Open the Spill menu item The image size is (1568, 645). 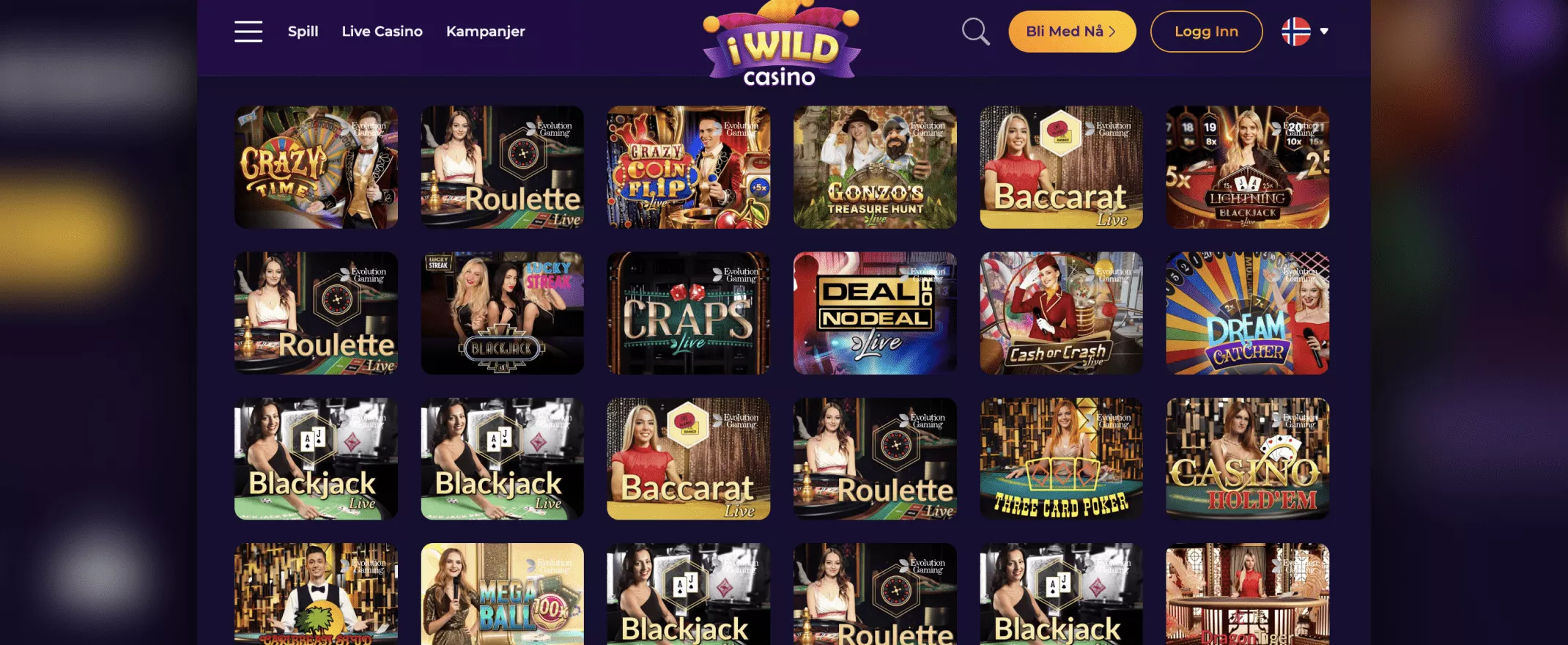[x=303, y=32]
